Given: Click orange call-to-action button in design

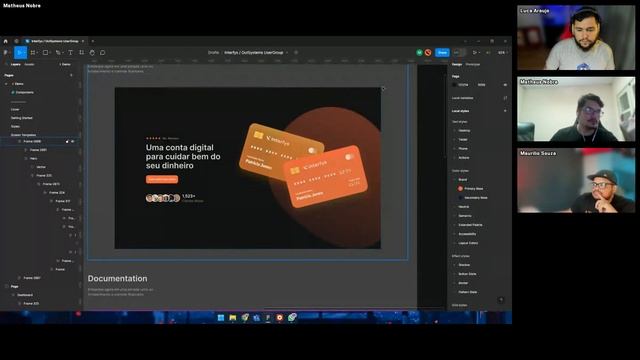Looking at the screenshot, I should click(x=162, y=179).
